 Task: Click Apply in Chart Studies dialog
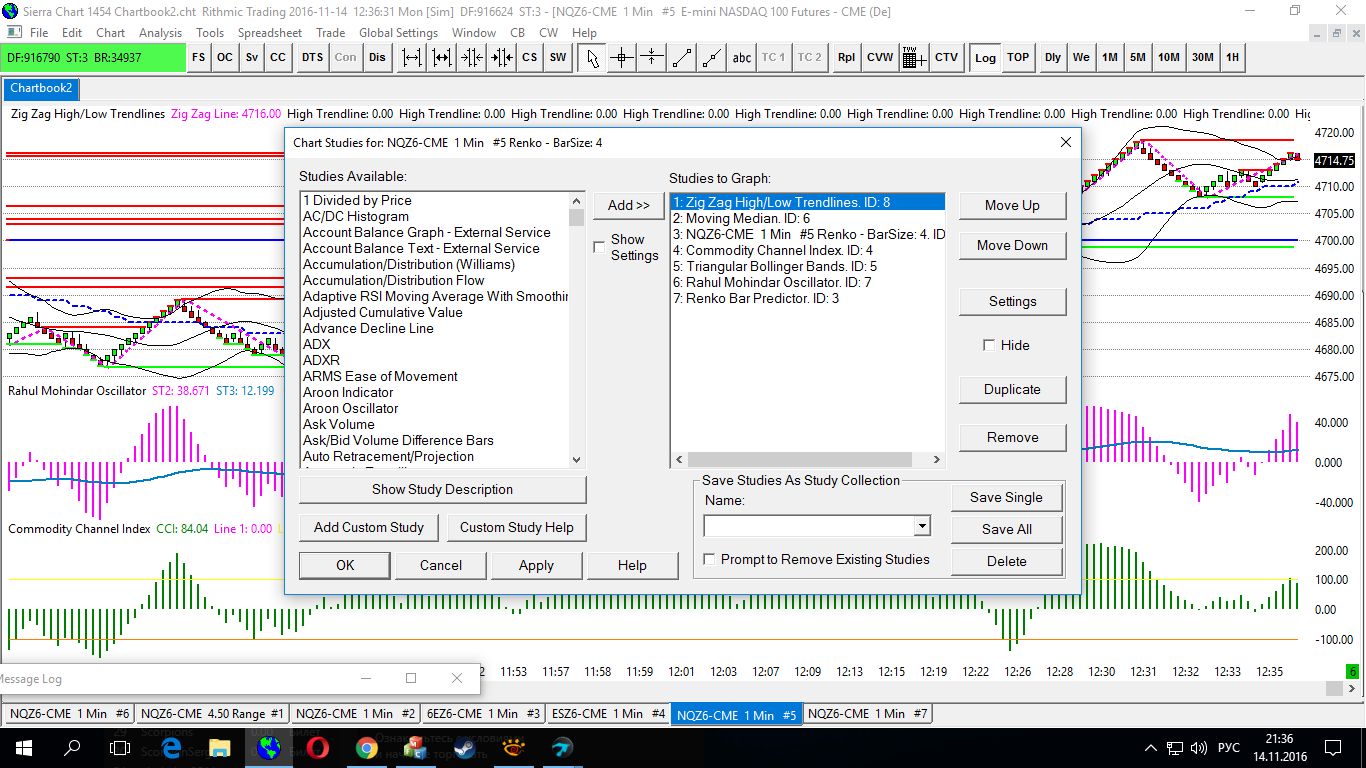[536, 565]
